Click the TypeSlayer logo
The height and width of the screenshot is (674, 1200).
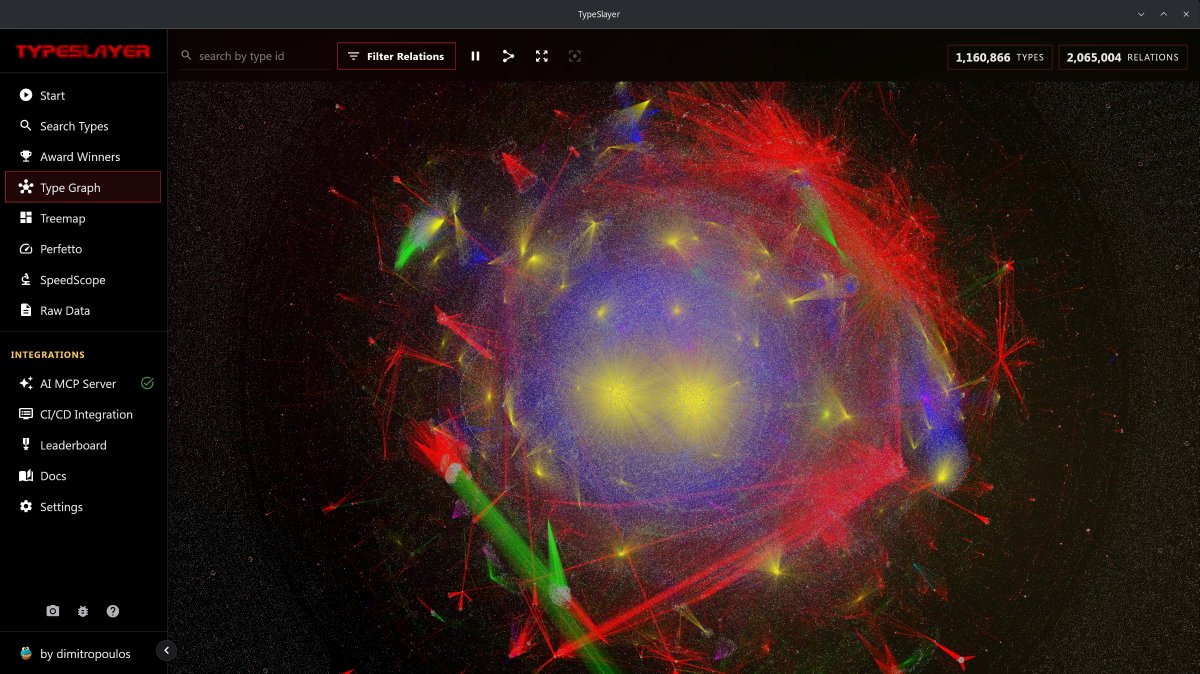pyautogui.click(x=83, y=51)
